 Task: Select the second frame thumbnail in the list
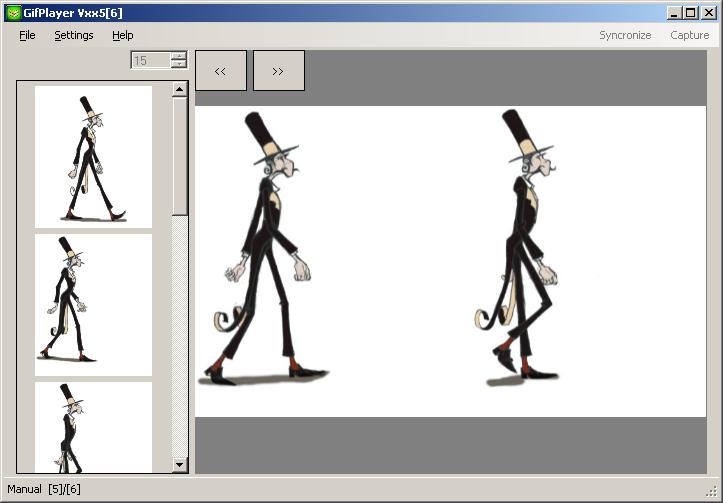[x=93, y=305]
